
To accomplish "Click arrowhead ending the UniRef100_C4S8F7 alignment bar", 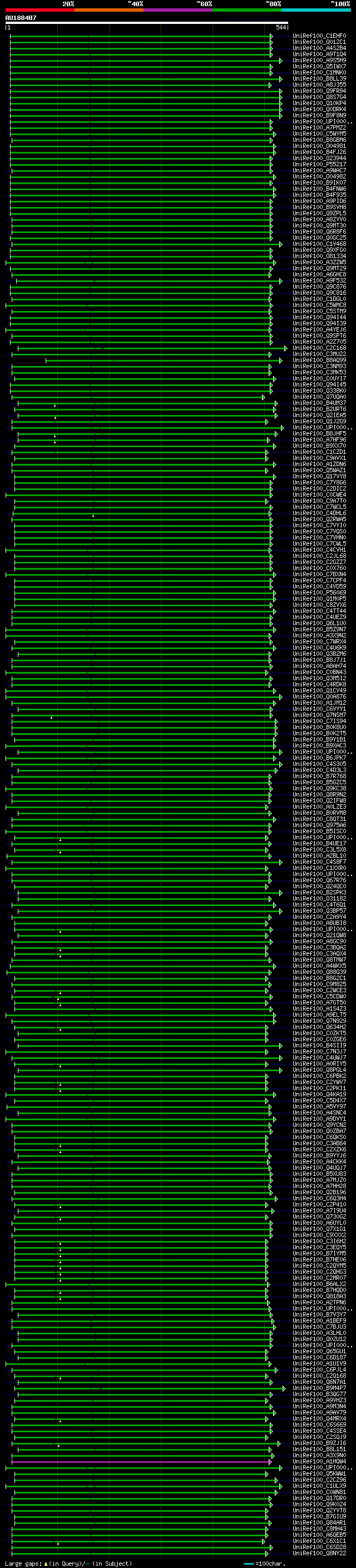I will point(280,862).
